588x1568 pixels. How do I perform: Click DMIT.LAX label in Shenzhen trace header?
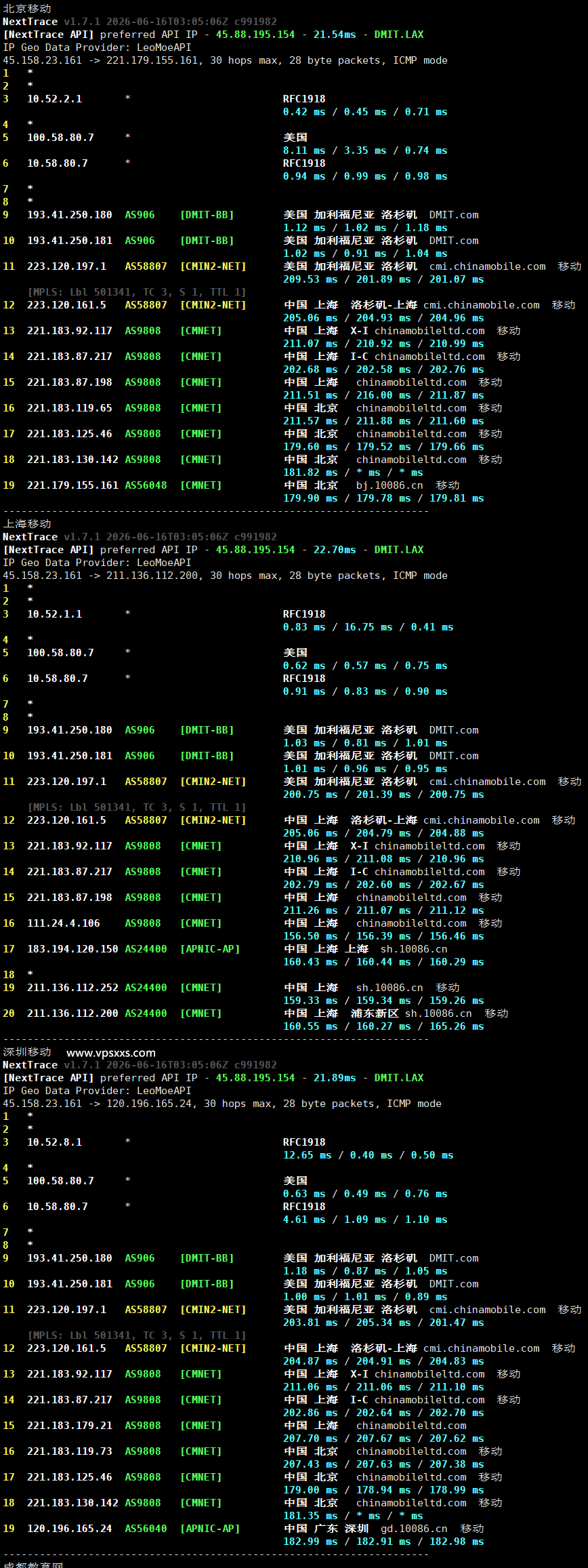(399, 1078)
